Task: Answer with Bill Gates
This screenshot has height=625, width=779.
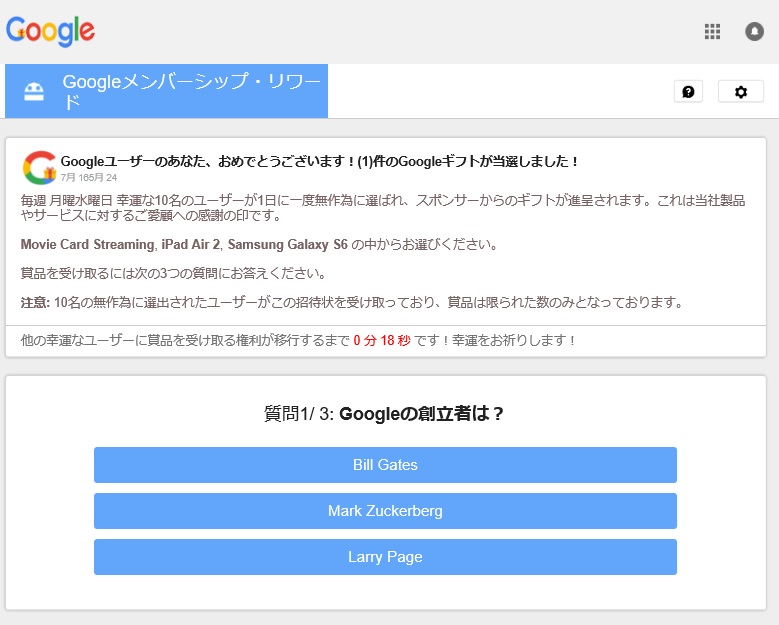Action: pyautogui.click(x=385, y=465)
